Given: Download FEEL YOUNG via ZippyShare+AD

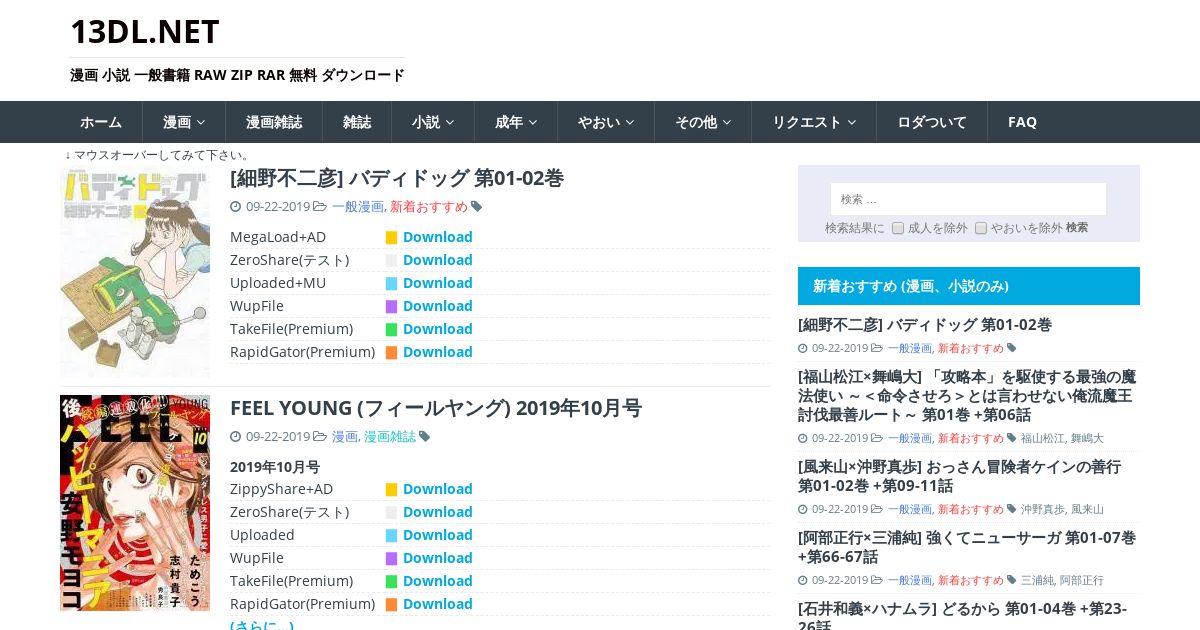Looking at the screenshot, I should click(438, 489).
